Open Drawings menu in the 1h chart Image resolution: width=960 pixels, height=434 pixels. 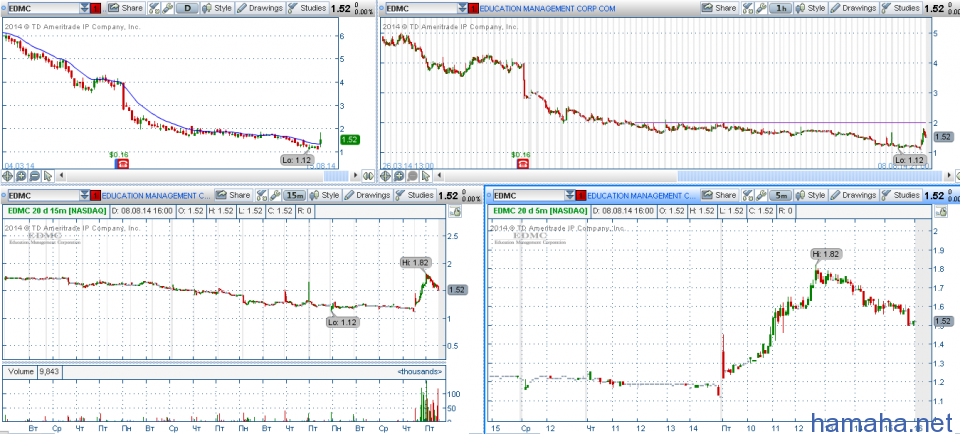(854, 9)
